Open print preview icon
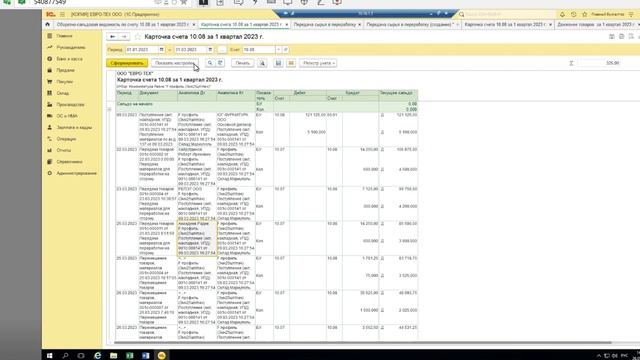Screen dimensions: 640x360 pos(262,63)
